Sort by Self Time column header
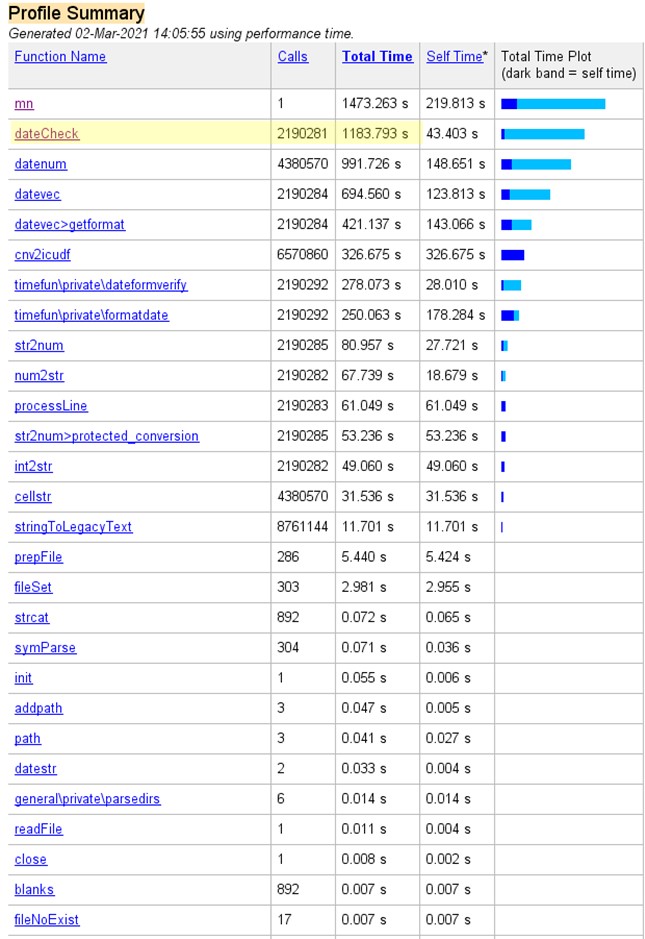 pyautogui.click(x=454, y=57)
